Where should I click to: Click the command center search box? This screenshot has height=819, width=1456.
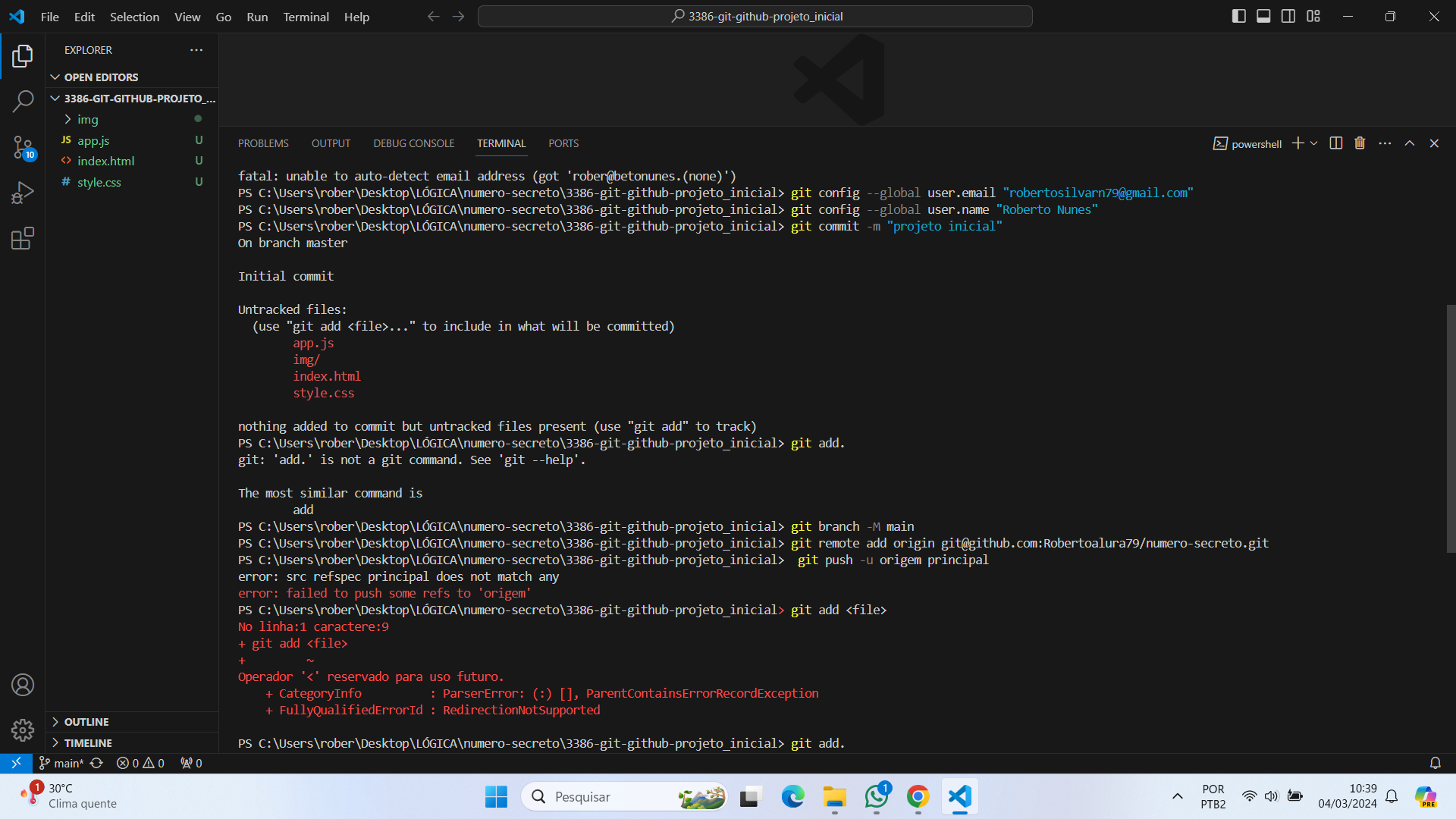click(755, 16)
